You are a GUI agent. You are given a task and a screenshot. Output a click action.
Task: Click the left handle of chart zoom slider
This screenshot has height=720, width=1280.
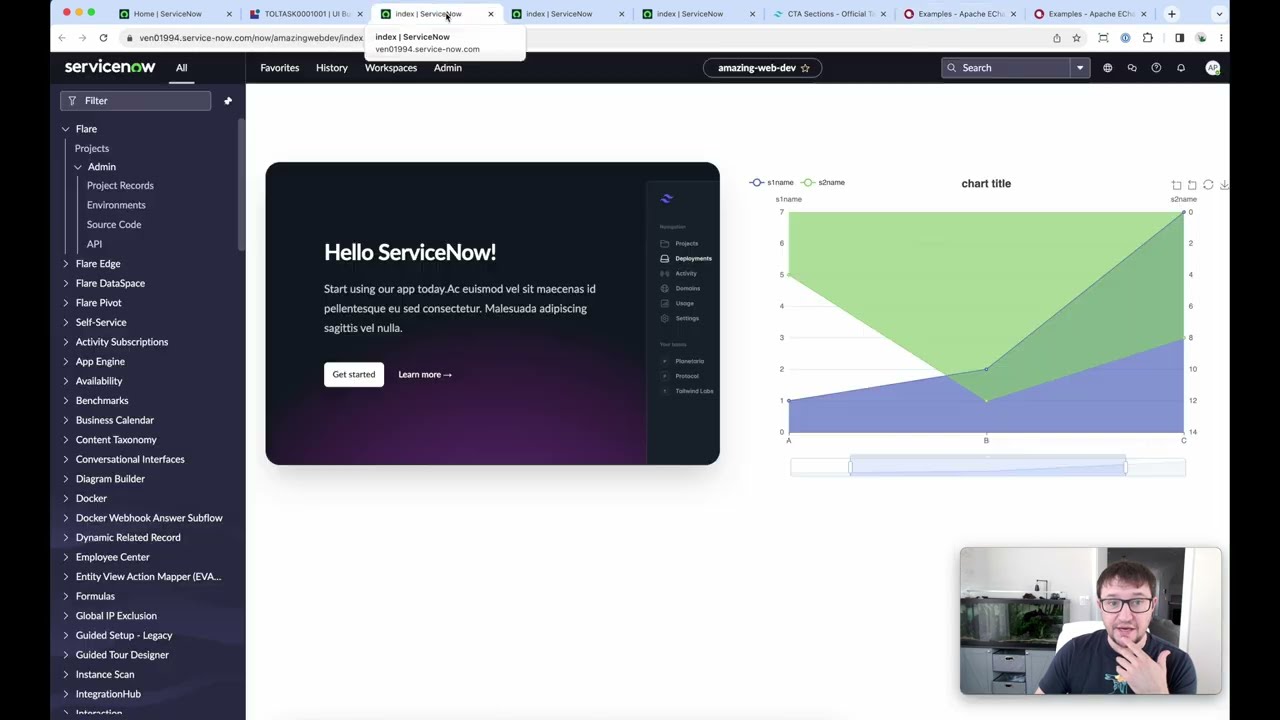[x=851, y=467]
